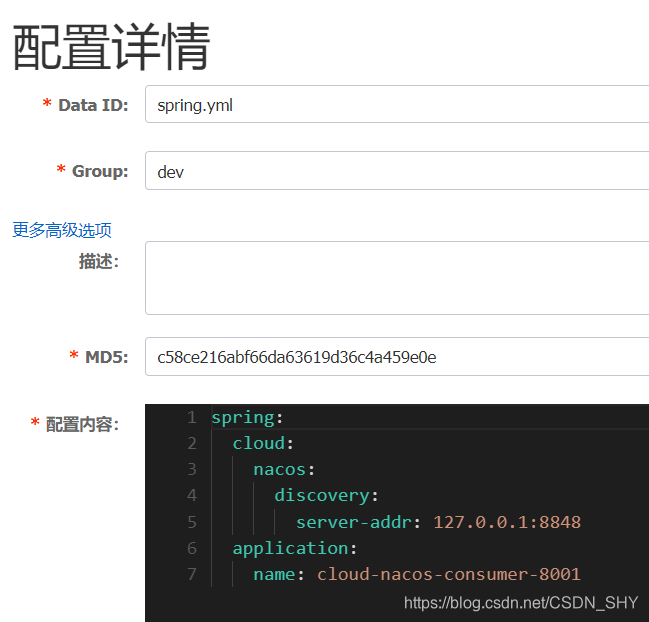
Task: Click the 配置详情 page heading
Action: (x=112, y=46)
